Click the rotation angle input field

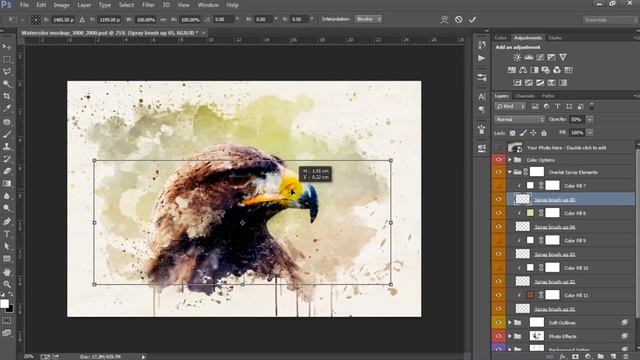(223, 19)
